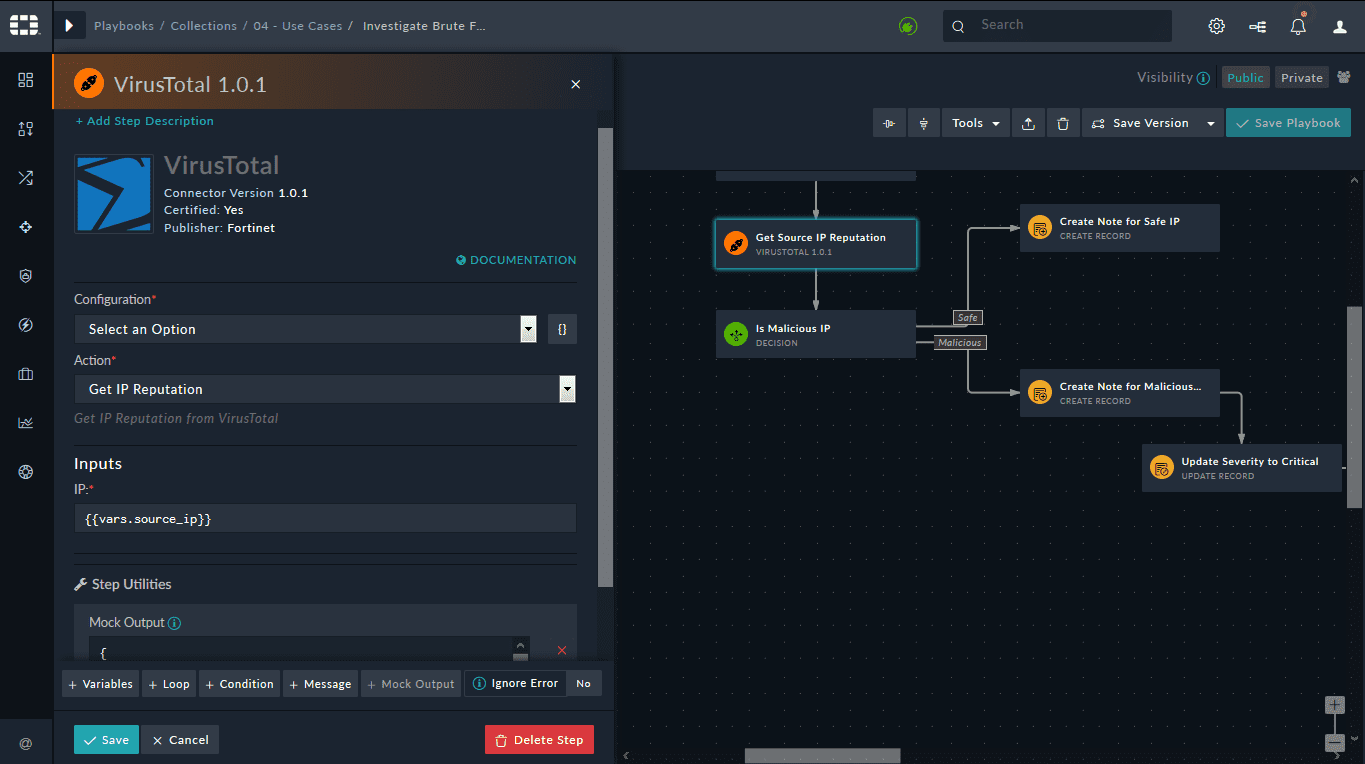
Task: Toggle the Ignore Error switch showing No
Action: click(584, 684)
